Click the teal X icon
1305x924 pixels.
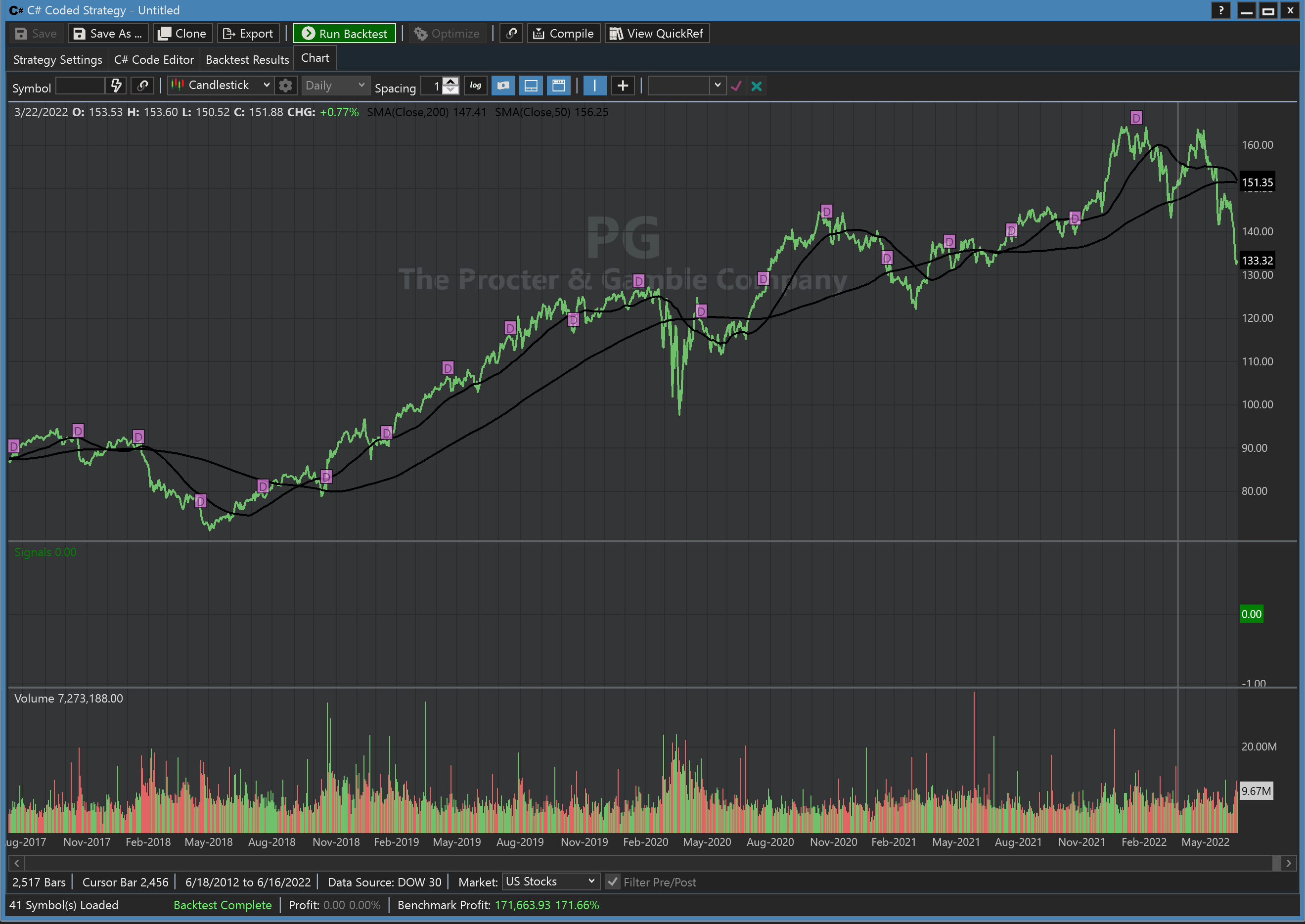click(x=757, y=86)
